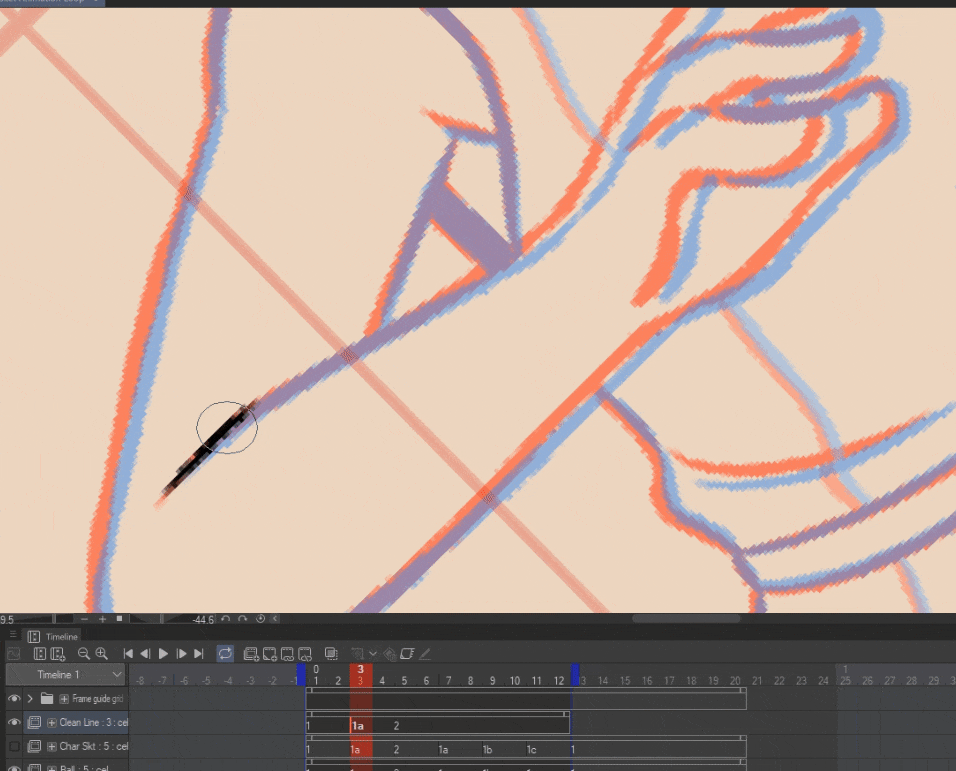Image resolution: width=956 pixels, height=771 pixels.
Task: Expand the Frame guide grid folder chevron
Action: click(30, 698)
